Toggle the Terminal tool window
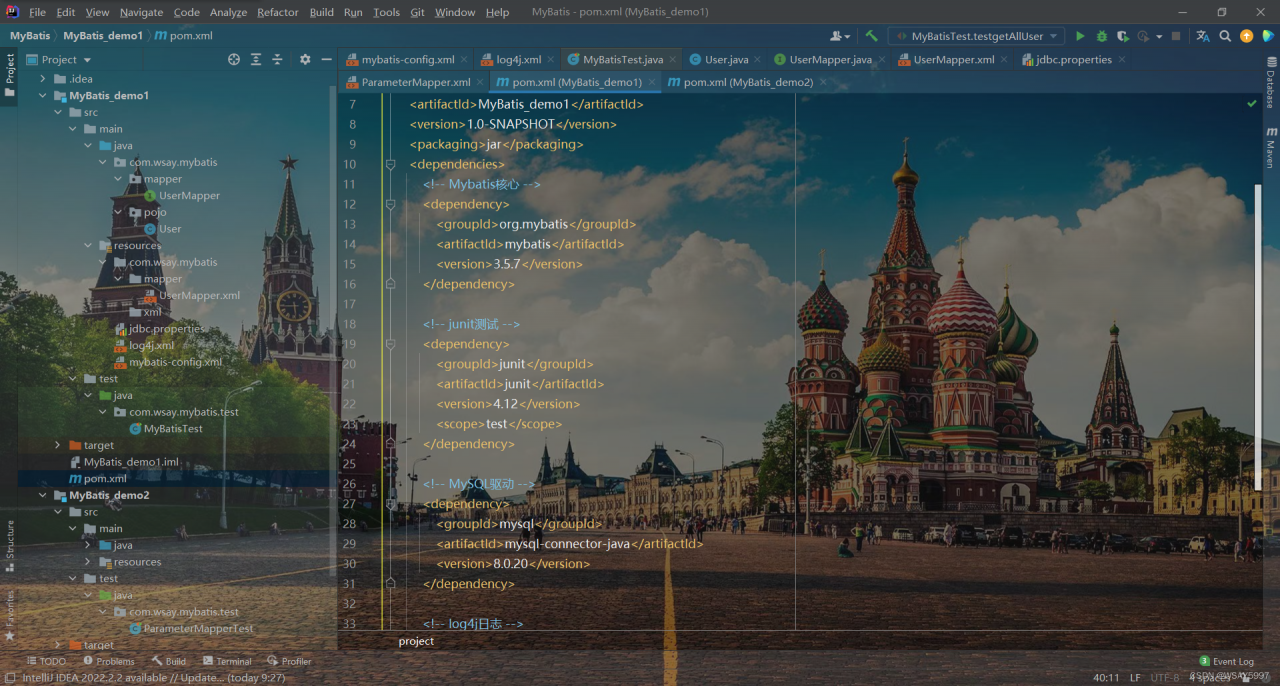1280x686 pixels. click(x=227, y=661)
